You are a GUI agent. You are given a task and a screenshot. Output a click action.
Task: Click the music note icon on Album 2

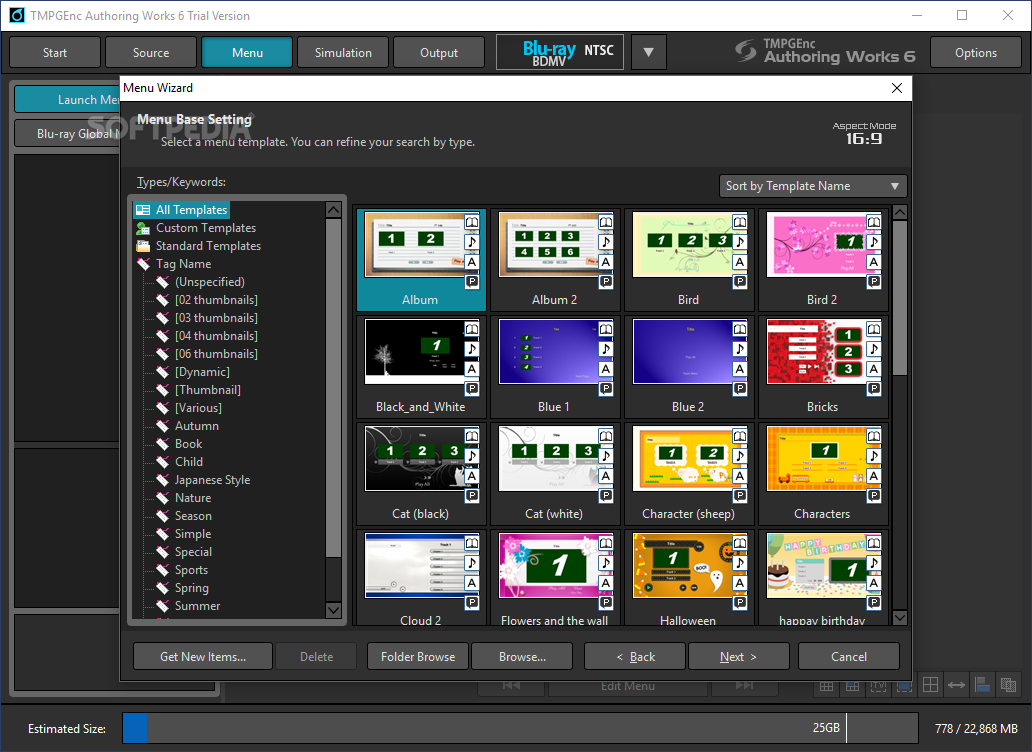coord(606,241)
